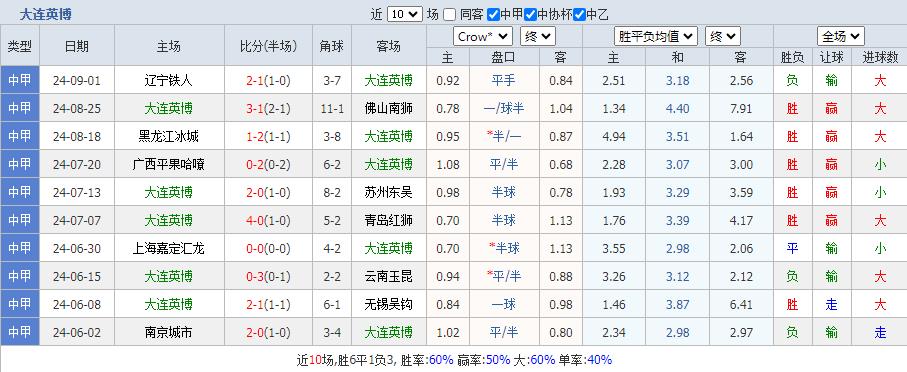The image size is (907, 372).
Task: Click score 0-3(0-1) on 24-06-15
Action: pos(268,276)
